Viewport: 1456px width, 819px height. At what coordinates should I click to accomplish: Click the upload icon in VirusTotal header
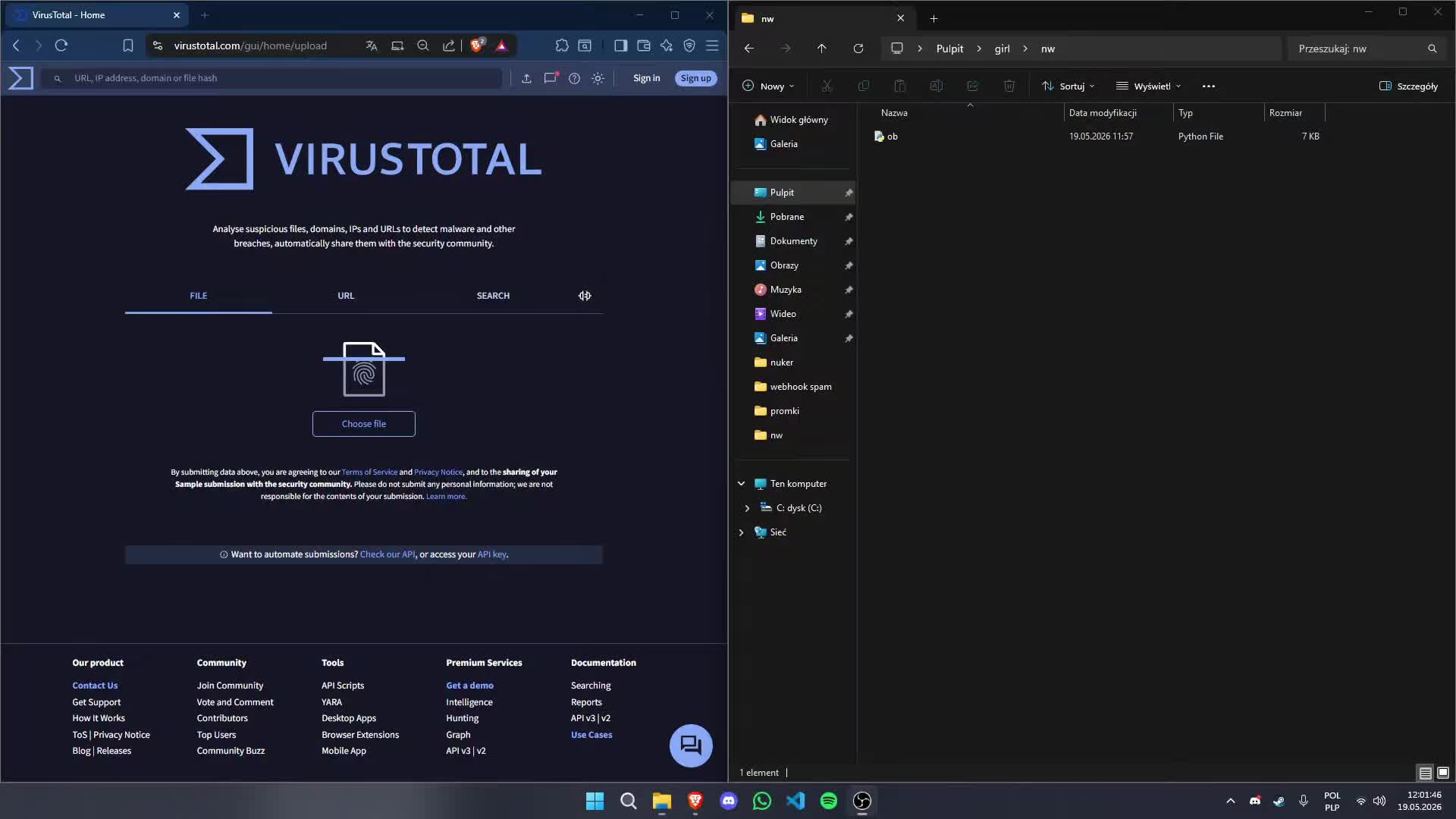pos(526,78)
